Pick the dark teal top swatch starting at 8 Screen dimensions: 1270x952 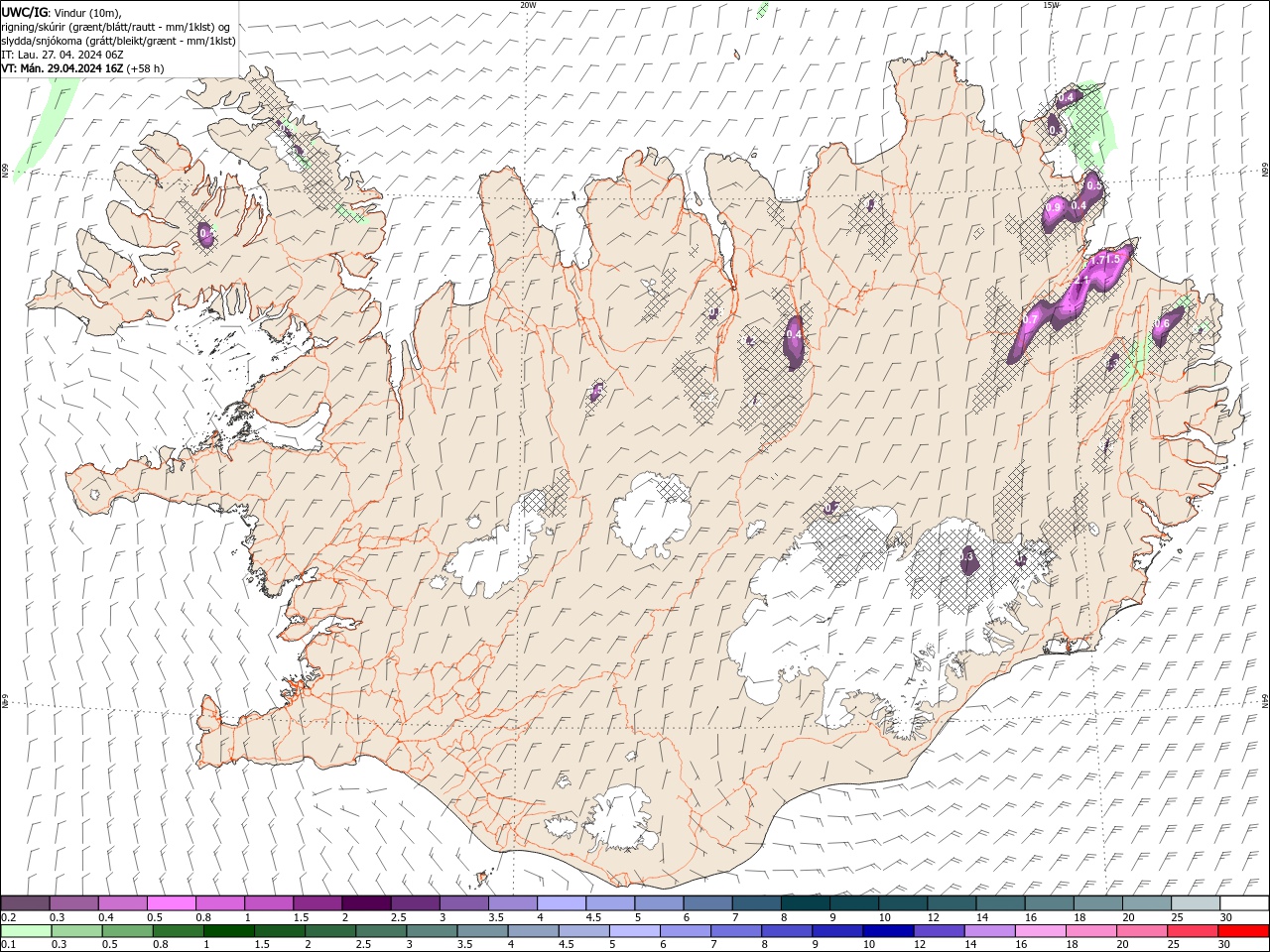pyautogui.click(x=805, y=903)
